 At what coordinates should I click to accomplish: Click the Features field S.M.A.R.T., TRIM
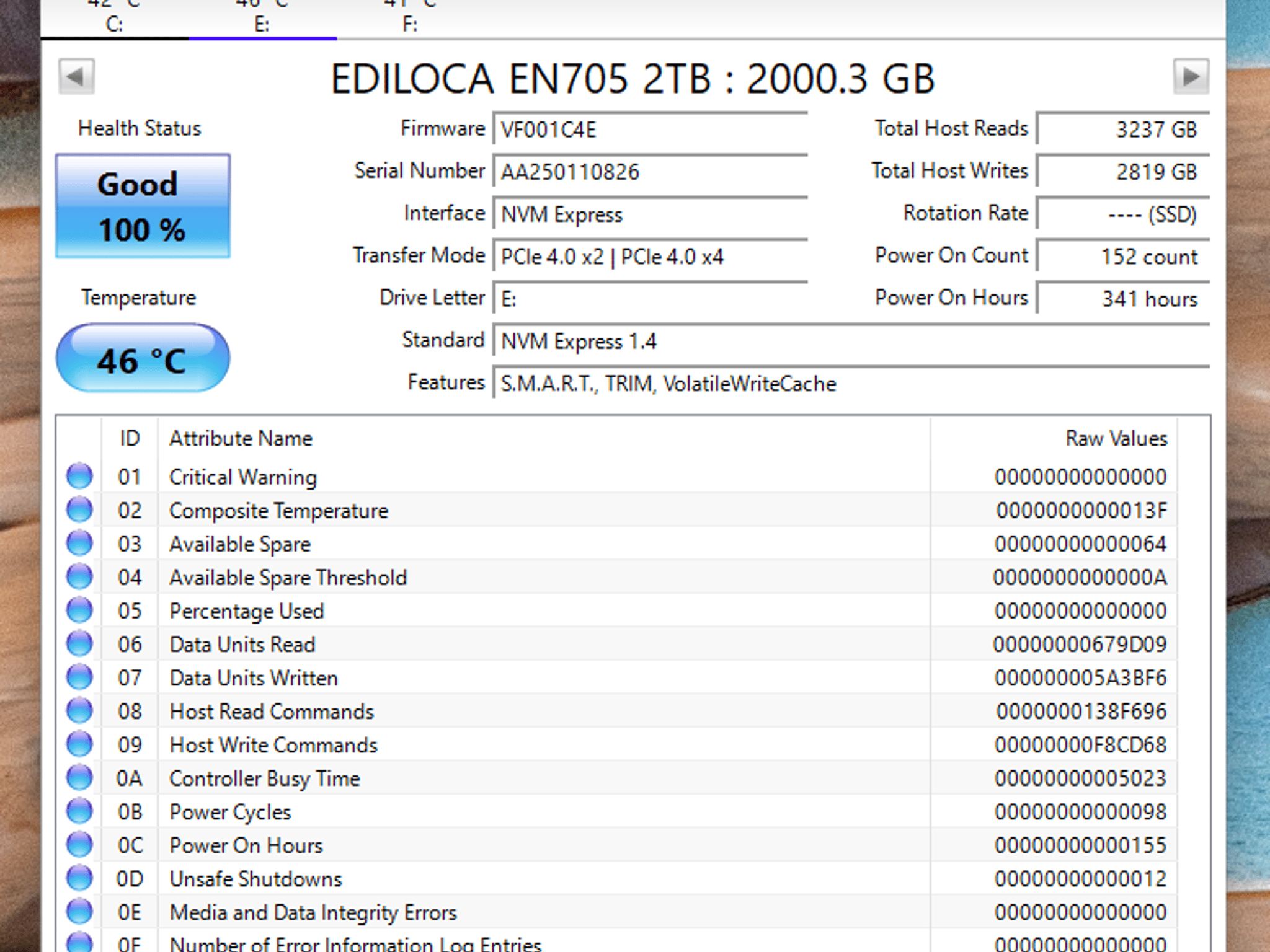click(851, 383)
